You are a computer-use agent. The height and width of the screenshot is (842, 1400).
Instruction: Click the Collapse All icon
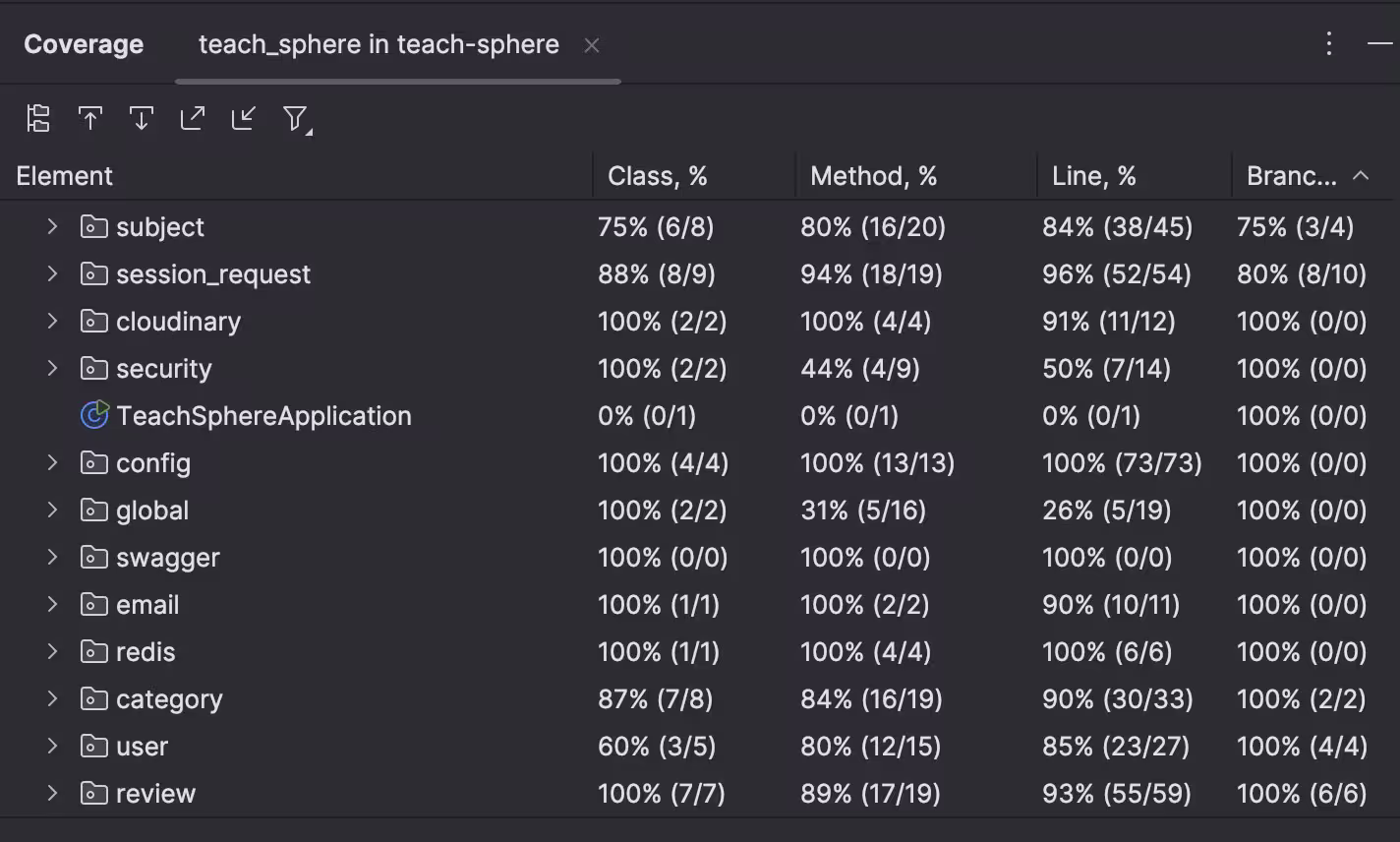tap(244, 119)
